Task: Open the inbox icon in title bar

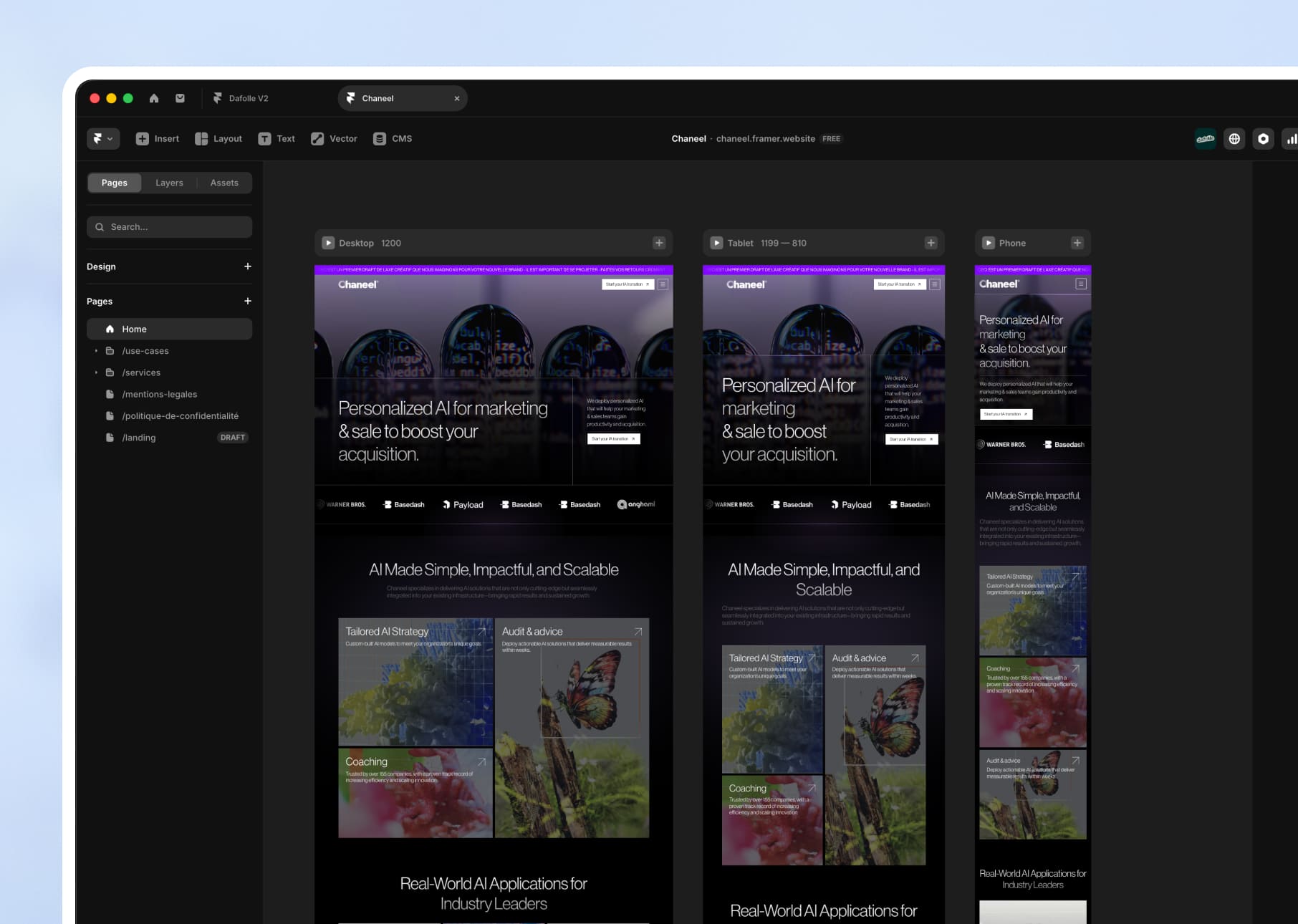Action: click(x=180, y=98)
